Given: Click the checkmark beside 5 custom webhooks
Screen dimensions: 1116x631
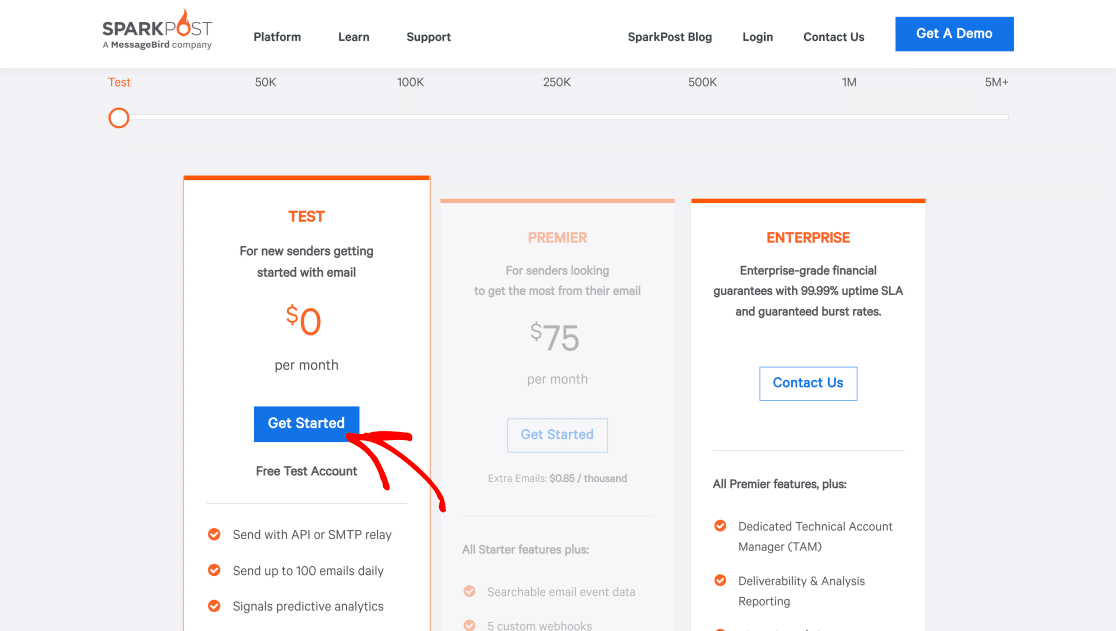Looking at the screenshot, I should click(x=469, y=625).
